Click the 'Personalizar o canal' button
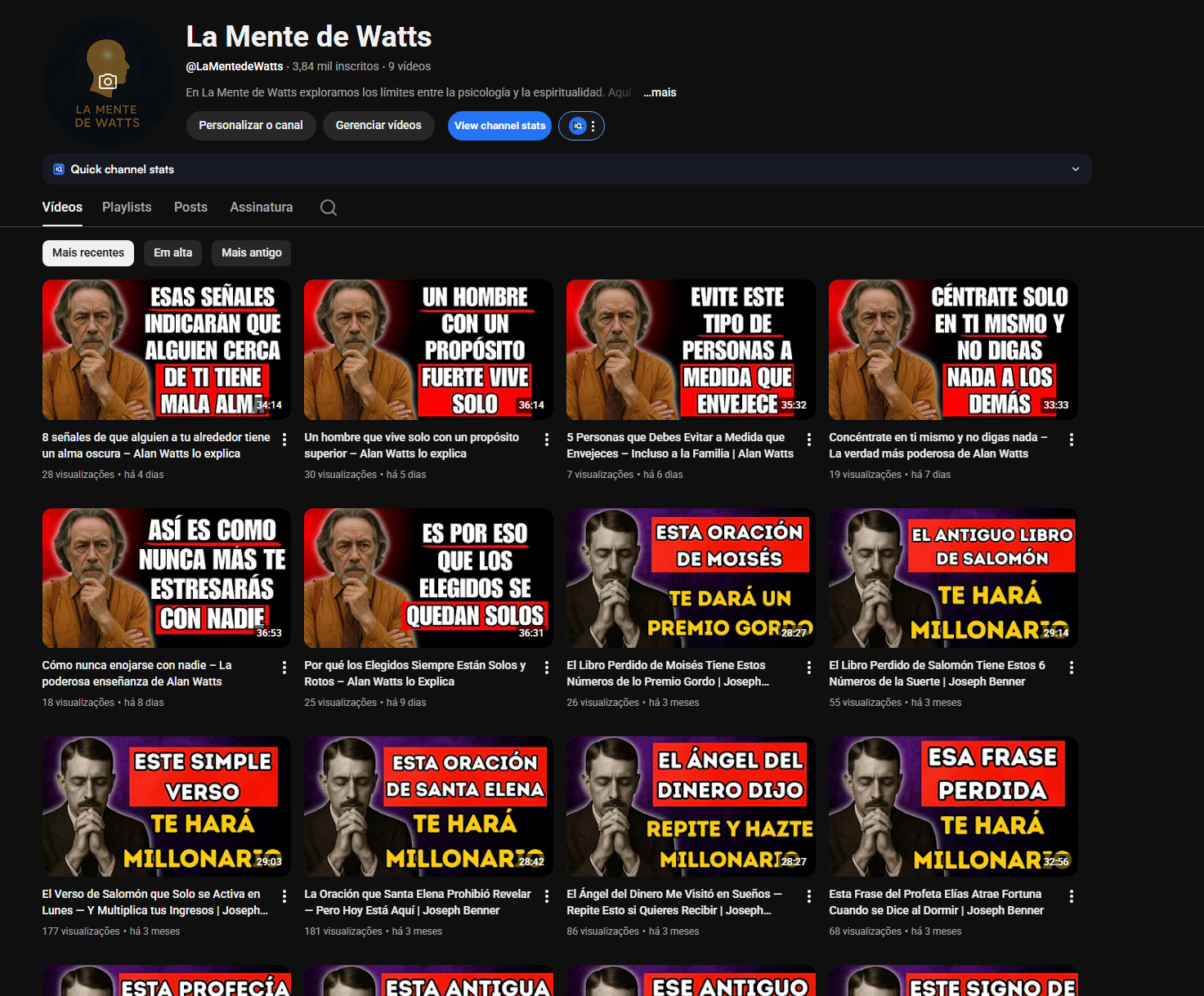Image resolution: width=1204 pixels, height=996 pixels. pos(251,126)
